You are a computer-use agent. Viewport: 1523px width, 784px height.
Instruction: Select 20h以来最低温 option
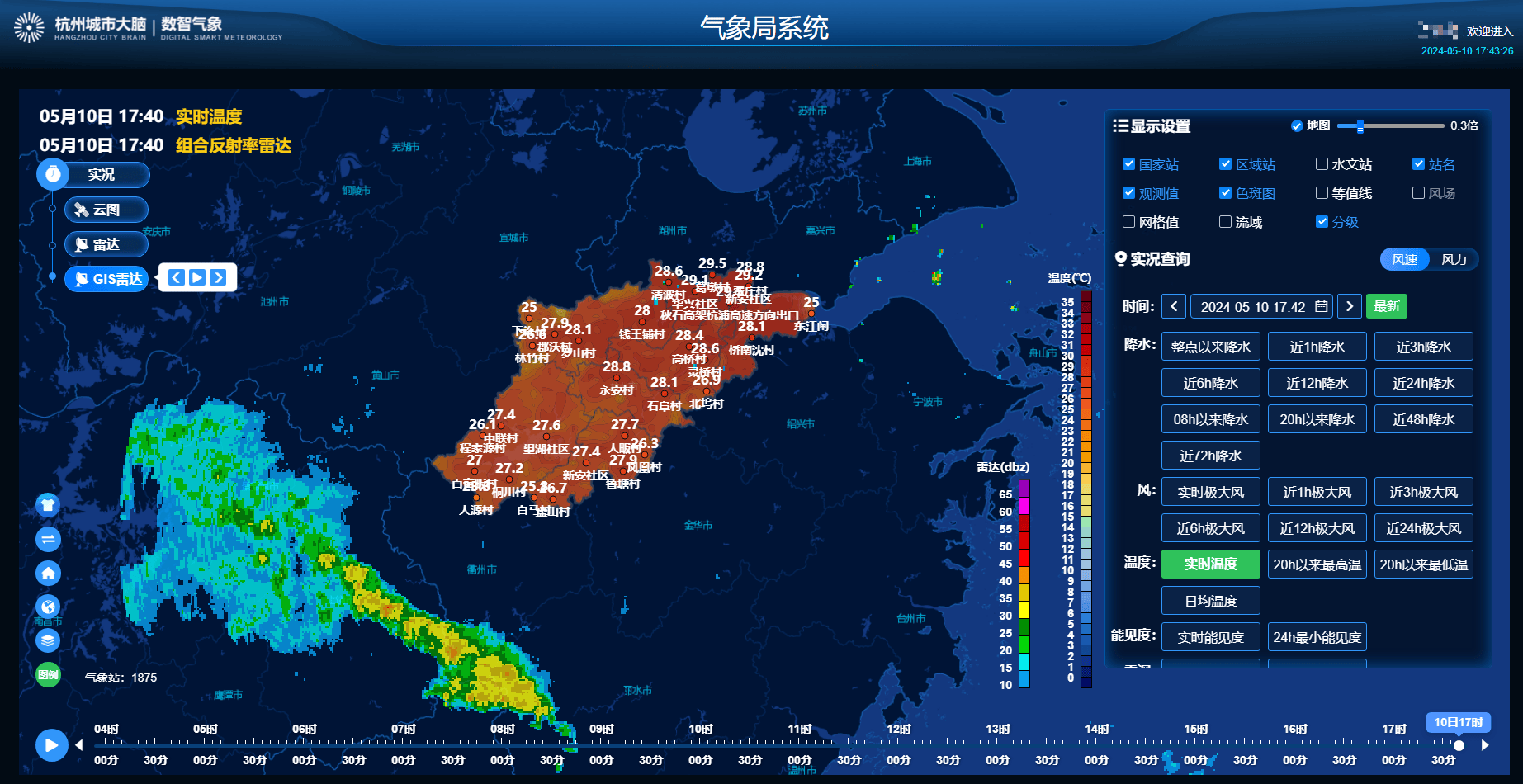coord(1424,564)
